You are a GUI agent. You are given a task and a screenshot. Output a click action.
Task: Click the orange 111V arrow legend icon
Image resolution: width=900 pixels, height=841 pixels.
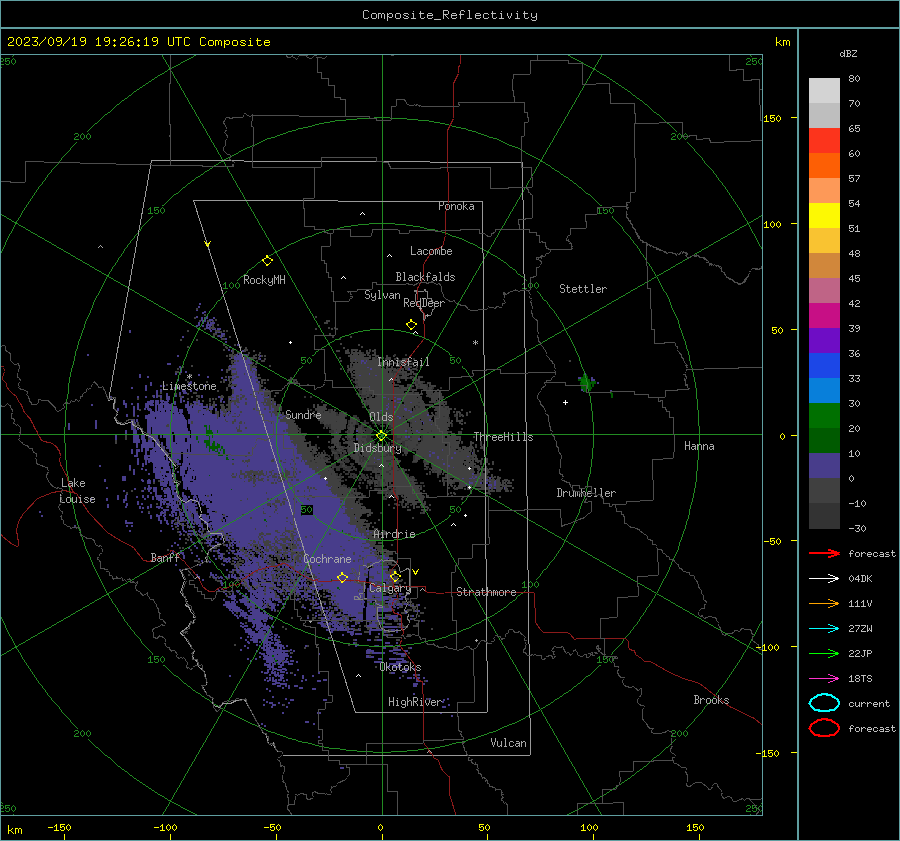coord(825,603)
